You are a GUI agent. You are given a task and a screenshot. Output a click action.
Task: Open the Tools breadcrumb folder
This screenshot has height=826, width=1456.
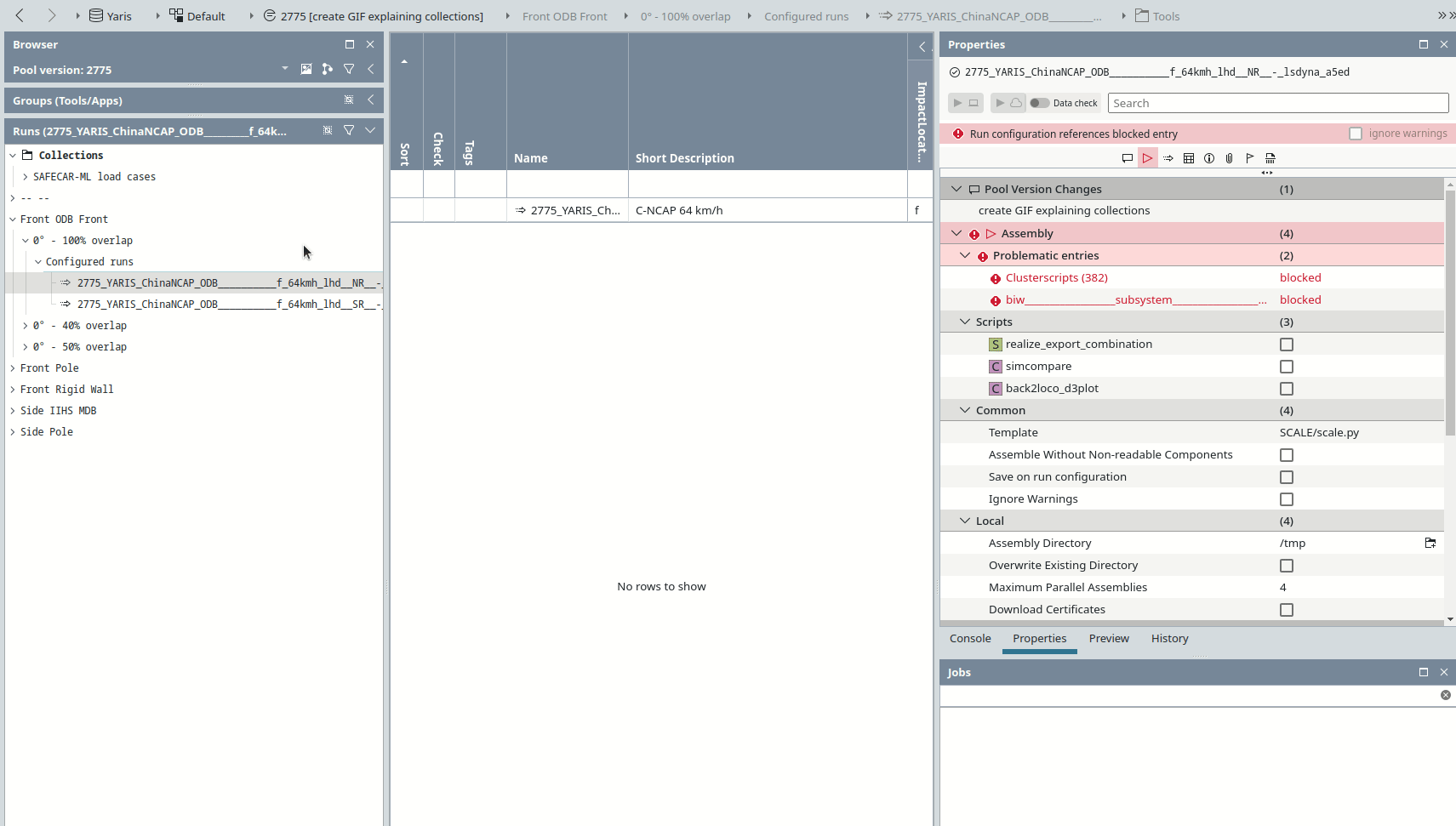(1157, 16)
